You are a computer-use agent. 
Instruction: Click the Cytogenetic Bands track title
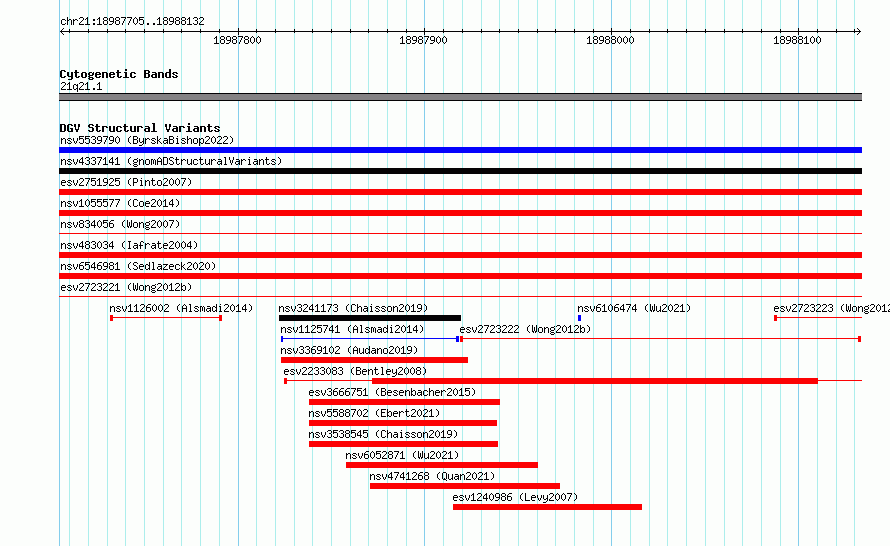pyautogui.click(x=119, y=74)
